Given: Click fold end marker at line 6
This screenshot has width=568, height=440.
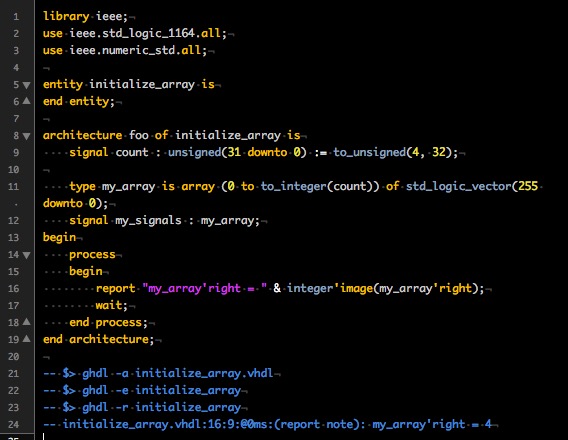Looking at the screenshot, I should pos(26,101).
